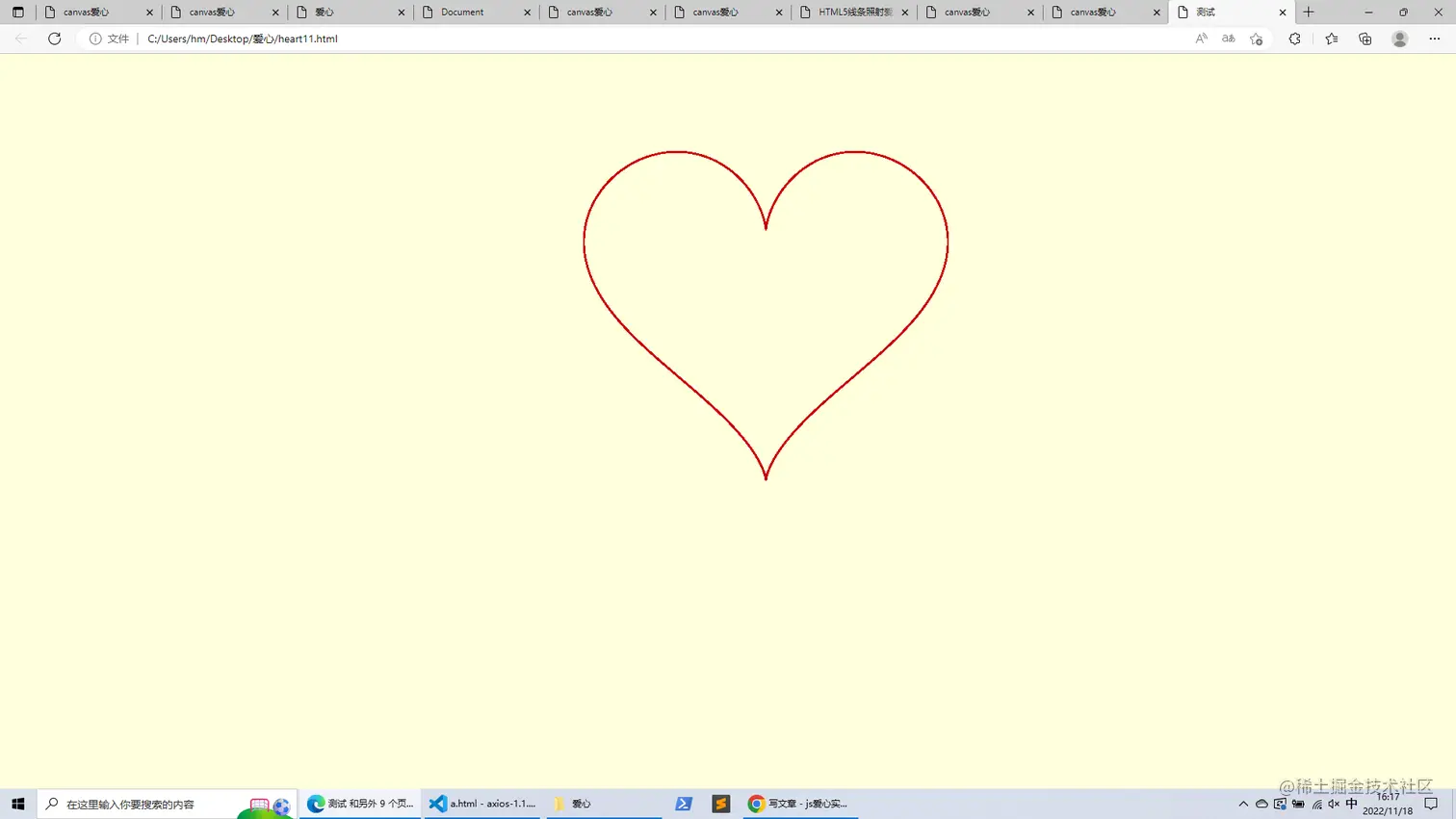Open the Collections icon
The width and height of the screenshot is (1456, 819).
tap(1365, 38)
